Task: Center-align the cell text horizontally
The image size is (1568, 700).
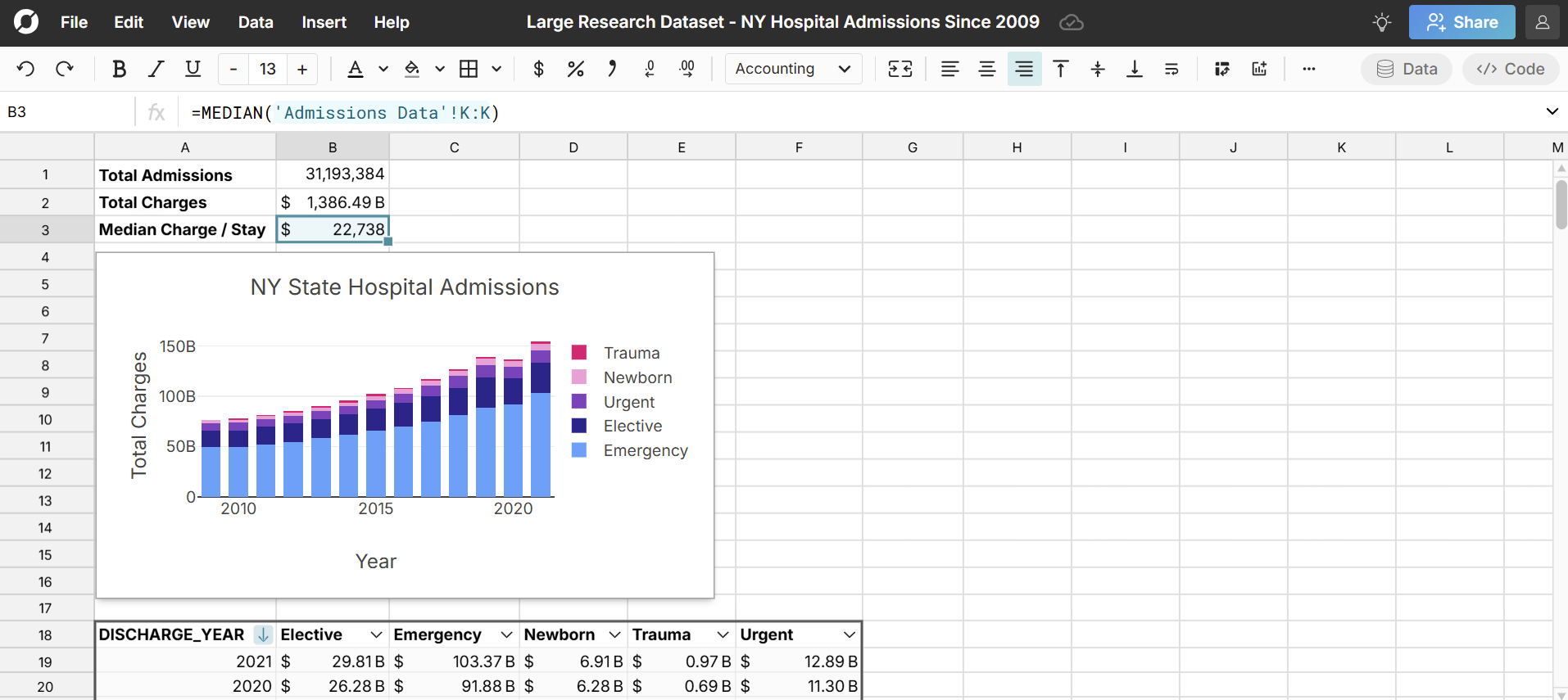Action: (986, 69)
